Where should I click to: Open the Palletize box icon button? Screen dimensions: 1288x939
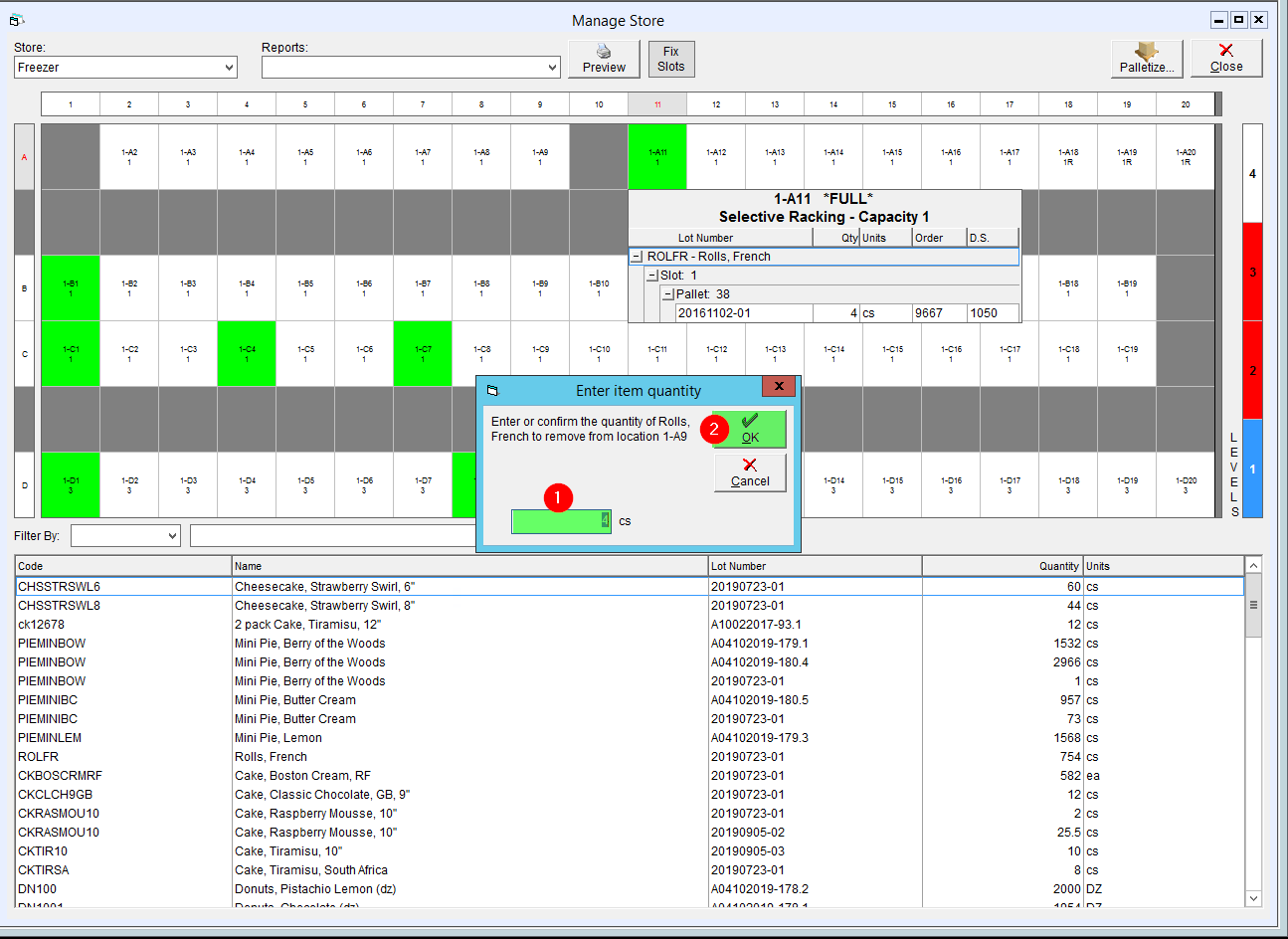1147,59
